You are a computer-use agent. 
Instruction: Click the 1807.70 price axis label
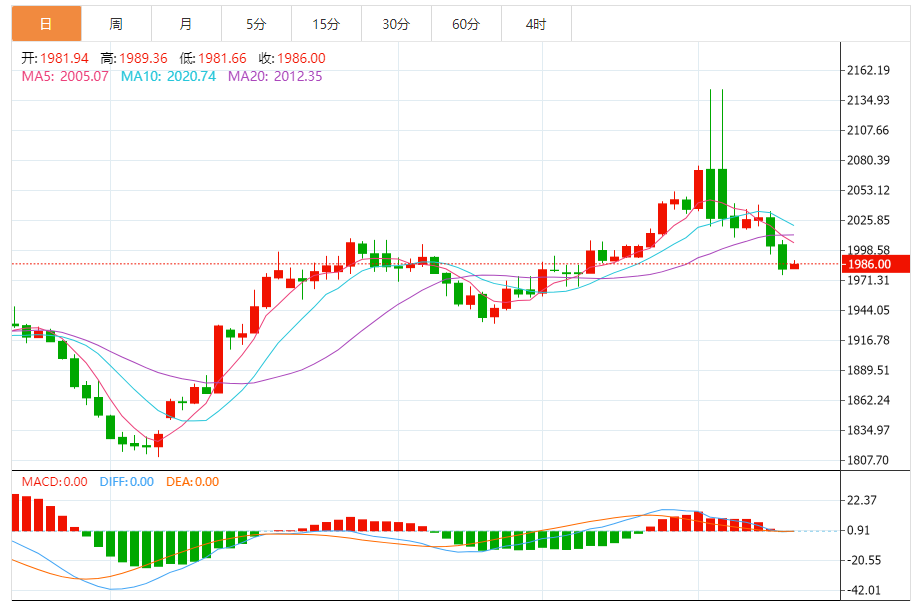pyautogui.click(x=868, y=460)
